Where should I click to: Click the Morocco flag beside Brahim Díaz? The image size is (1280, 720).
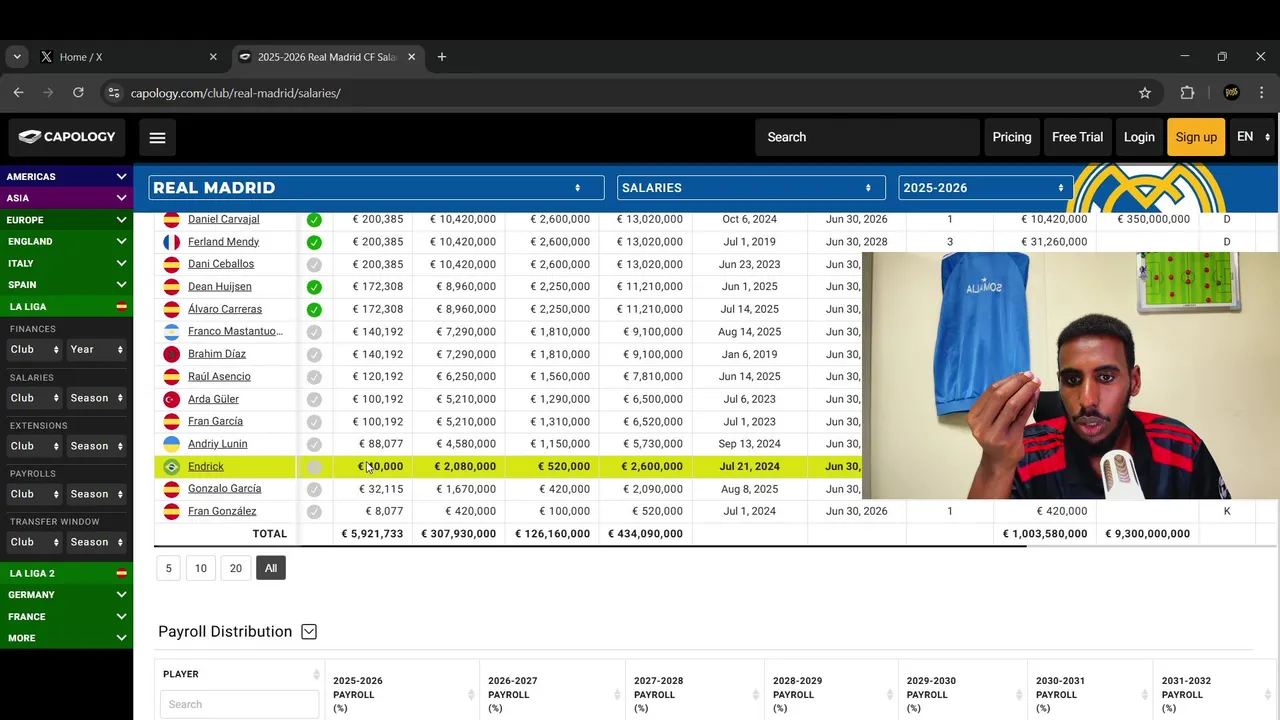click(x=172, y=354)
